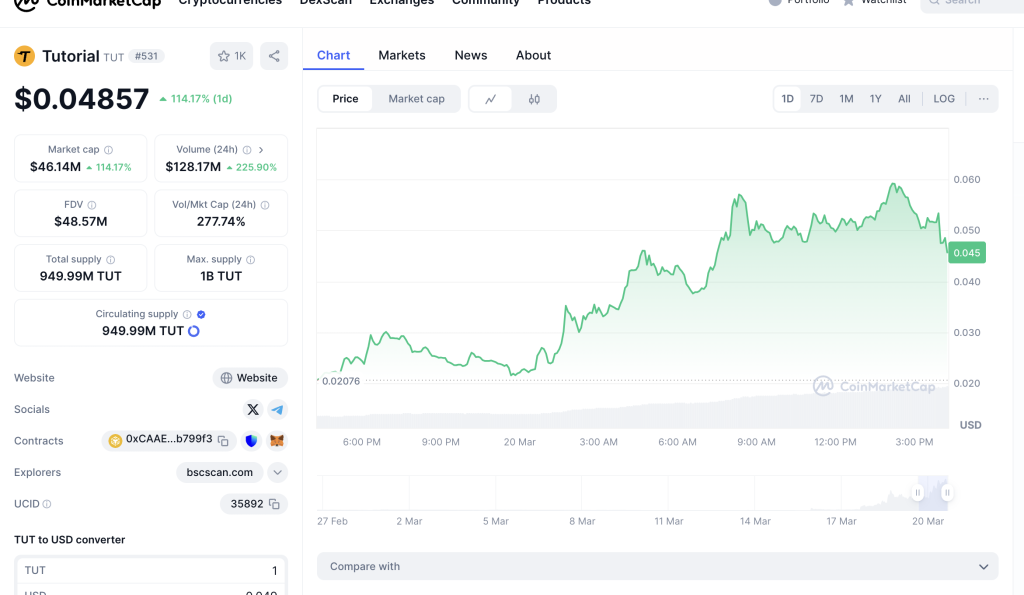Click the #531 rank badge
1024x595 pixels.
coord(146,56)
